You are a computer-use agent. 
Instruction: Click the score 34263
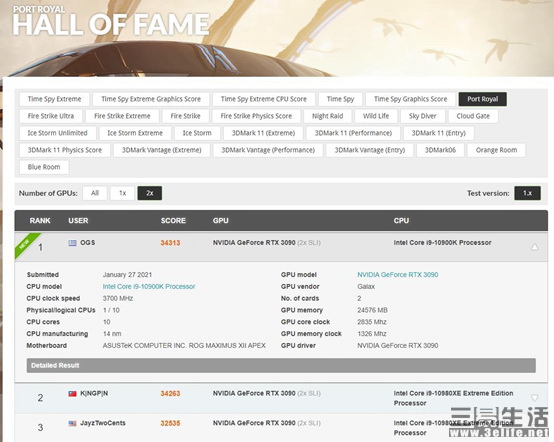pyautogui.click(x=170, y=394)
